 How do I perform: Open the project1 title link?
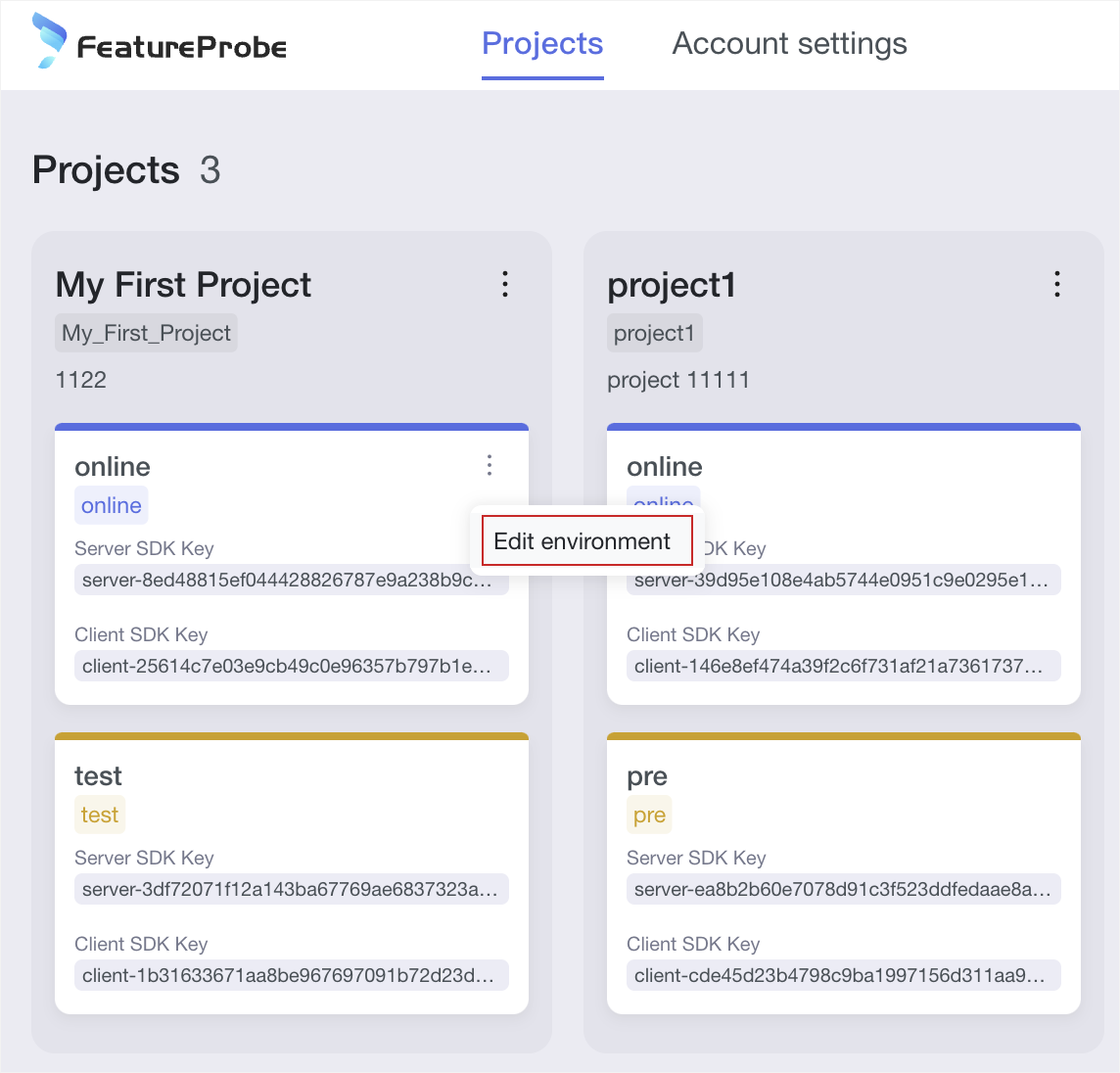coord(672,285)
